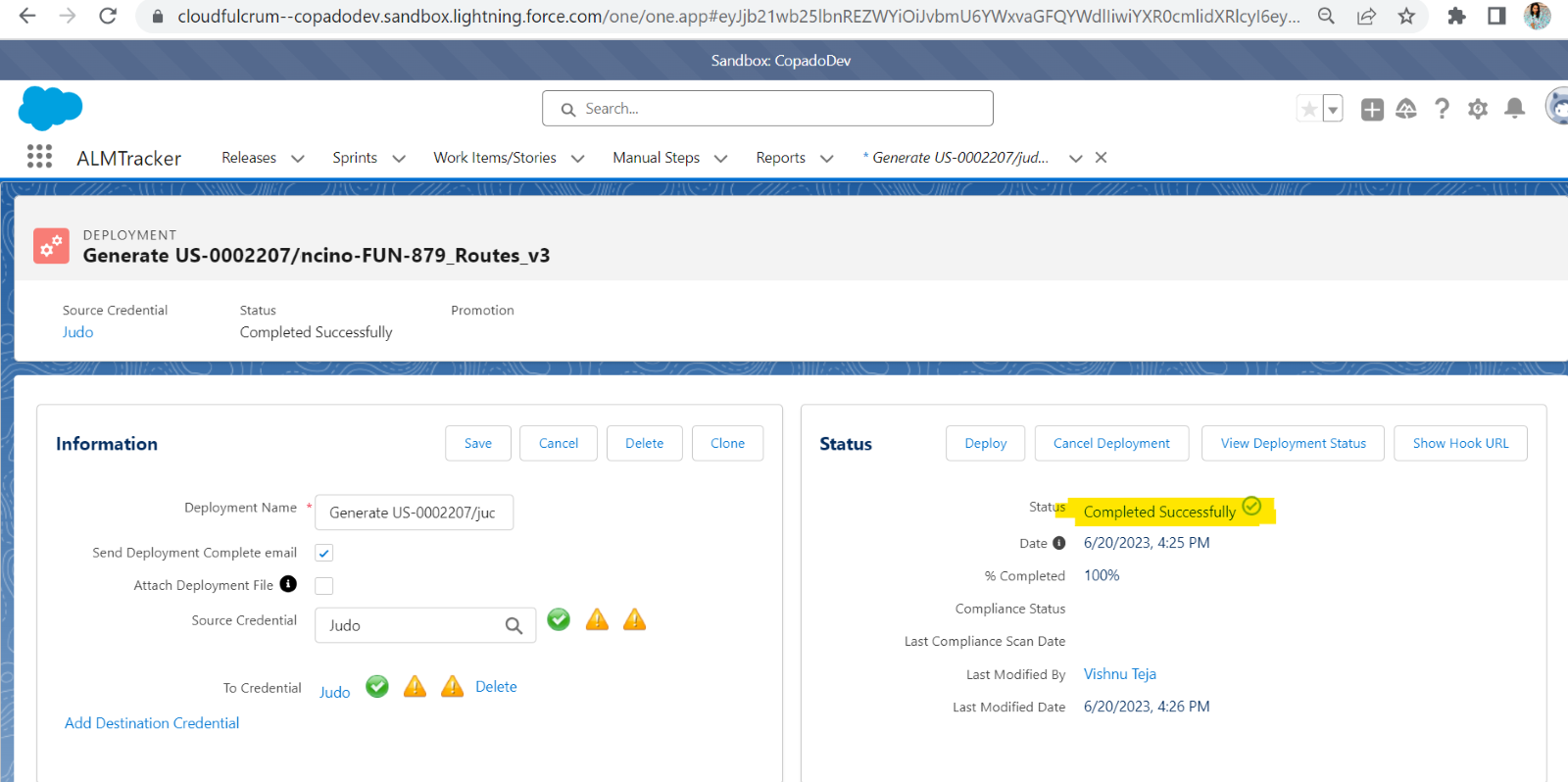This screenshot has width=1568, height=782.
Task: Click the Salesforce favorites star
Action: pos(1308,109)
